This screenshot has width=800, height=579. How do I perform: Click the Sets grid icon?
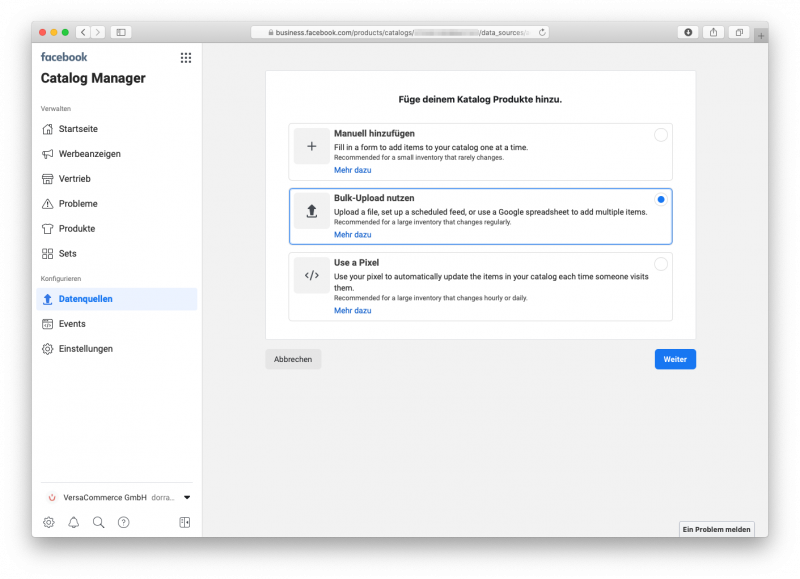(x=47, y=254)
